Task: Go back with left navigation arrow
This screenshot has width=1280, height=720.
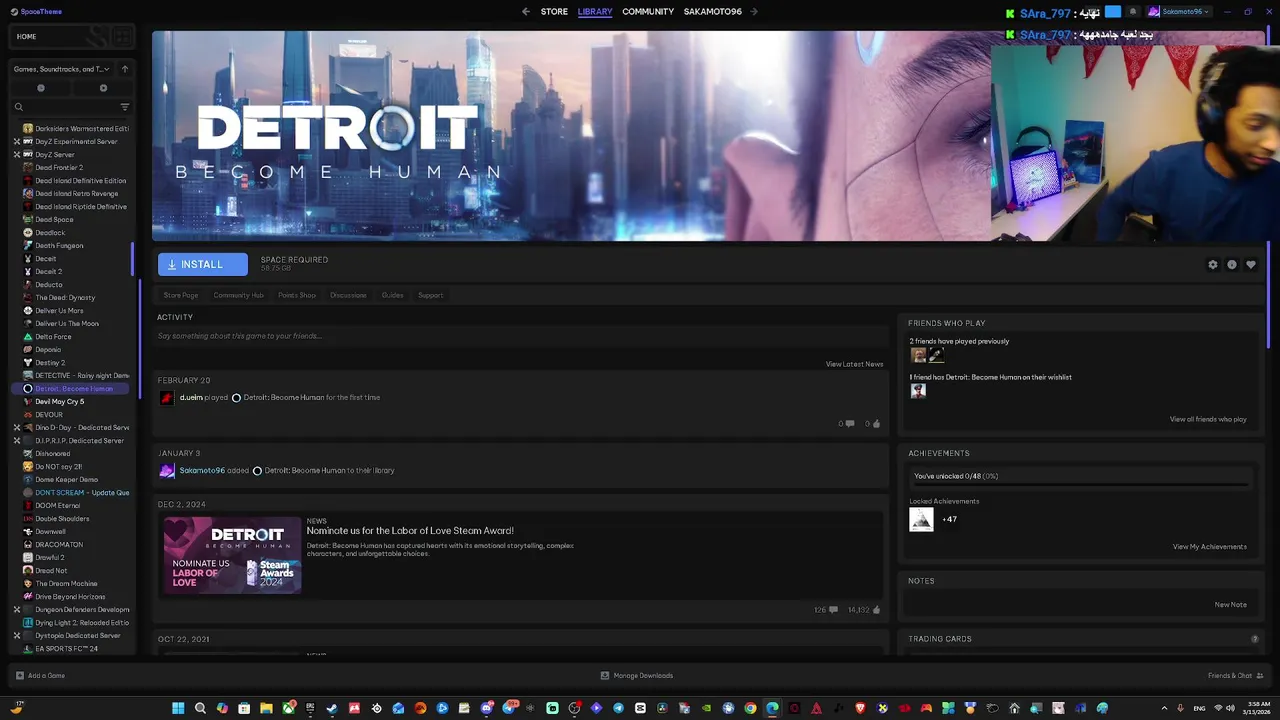Action: pos(526,12)
